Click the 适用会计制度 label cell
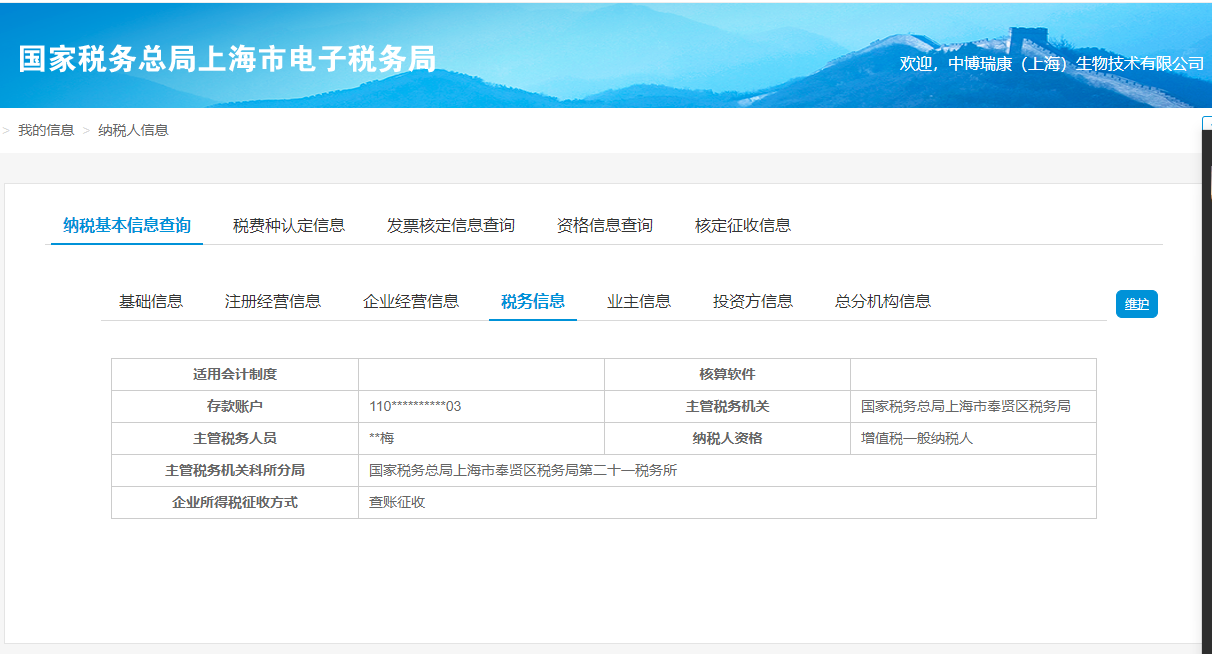 [x=235, y=374]
